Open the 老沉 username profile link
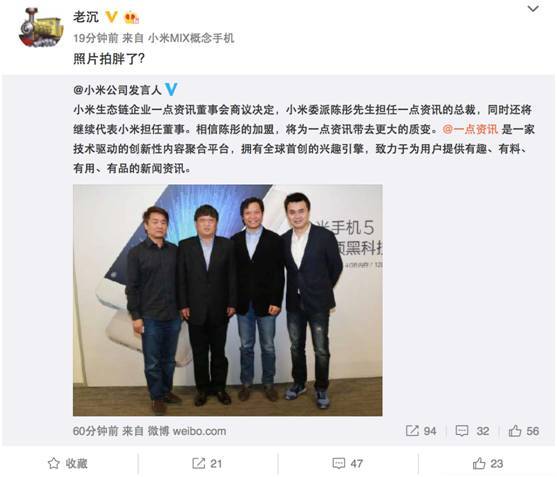Screen dimensions: 557x477 [86, 16]
